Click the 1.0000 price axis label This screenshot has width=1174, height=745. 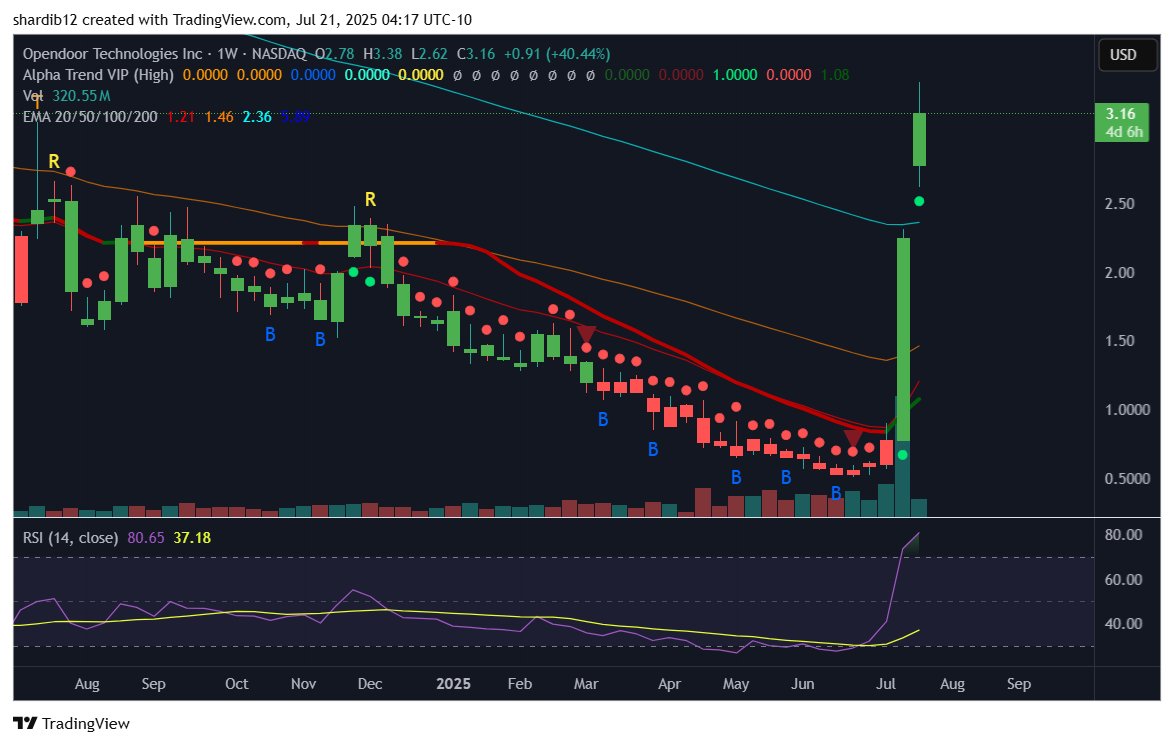point(1127,410)
